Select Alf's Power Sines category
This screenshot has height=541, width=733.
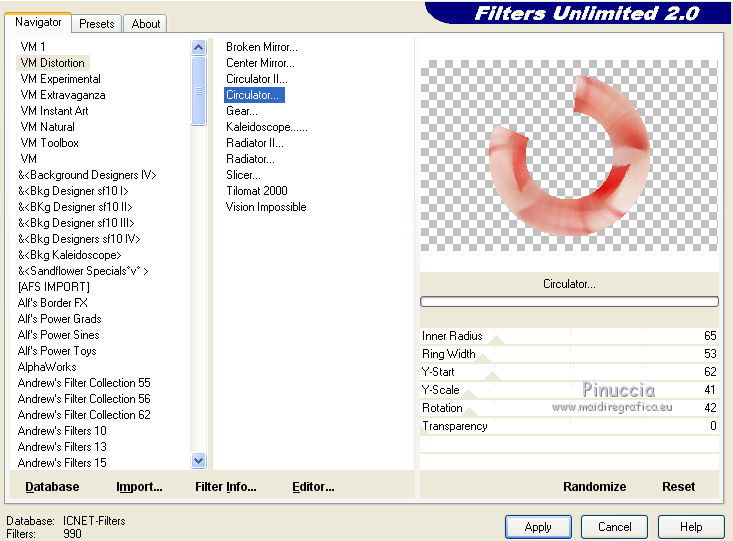[58, 335]
